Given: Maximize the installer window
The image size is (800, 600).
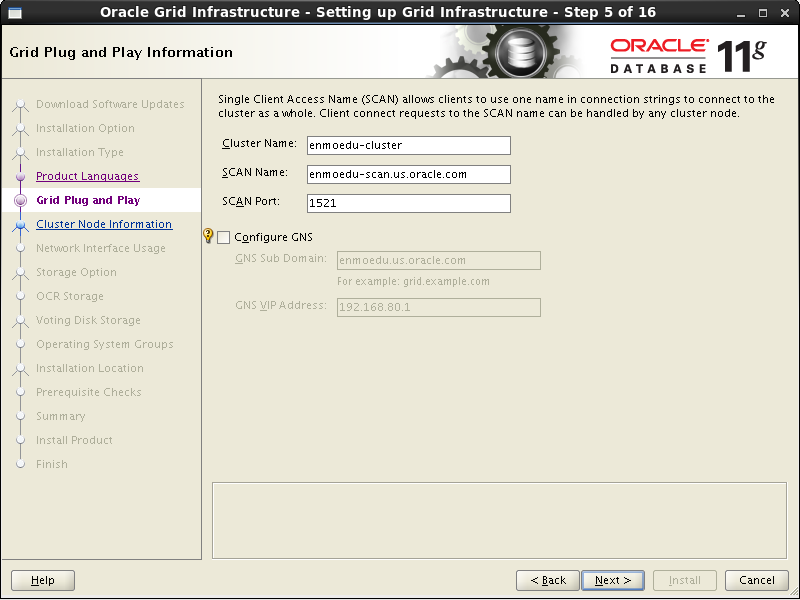Looking at the screenshot, I should [x=763, y=13].
